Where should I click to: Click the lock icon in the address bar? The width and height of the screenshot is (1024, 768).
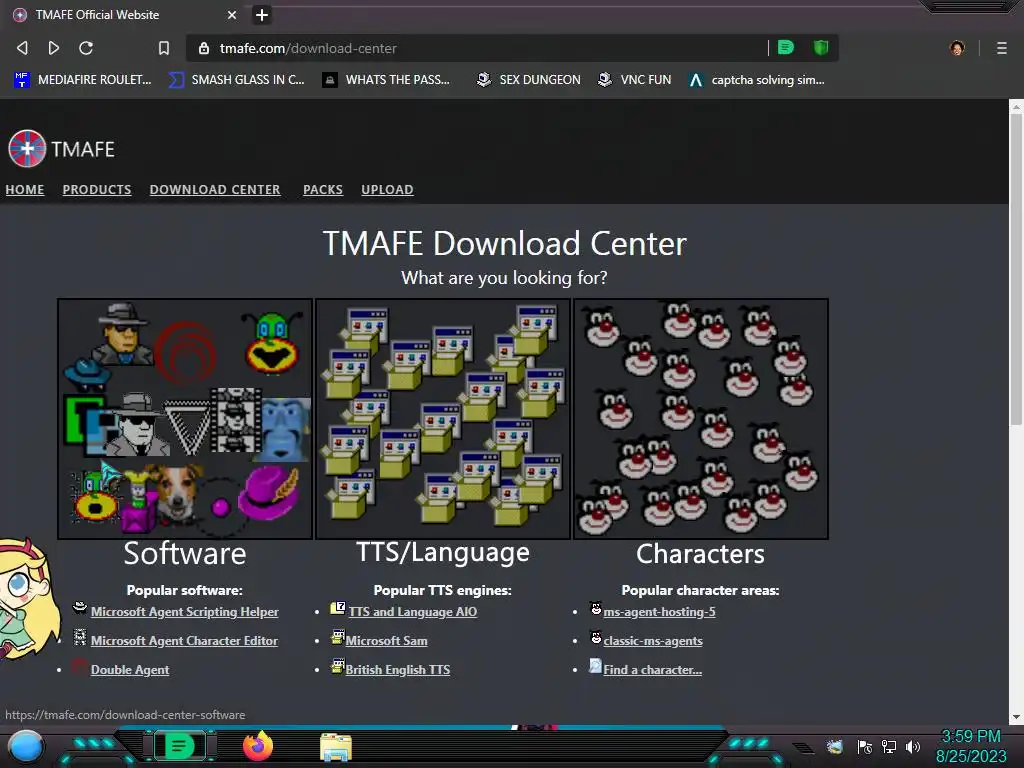(x=204, y=48)
